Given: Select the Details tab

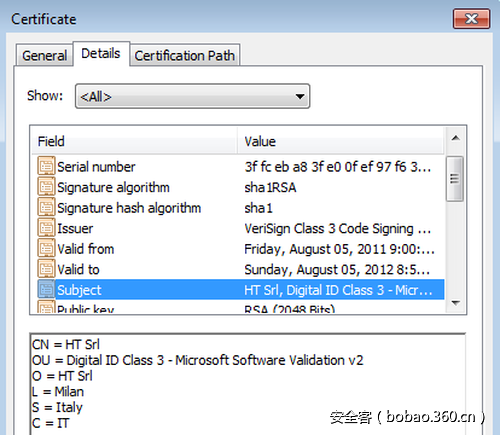Looking at the screenshot, I should click(x=101, y=53).
